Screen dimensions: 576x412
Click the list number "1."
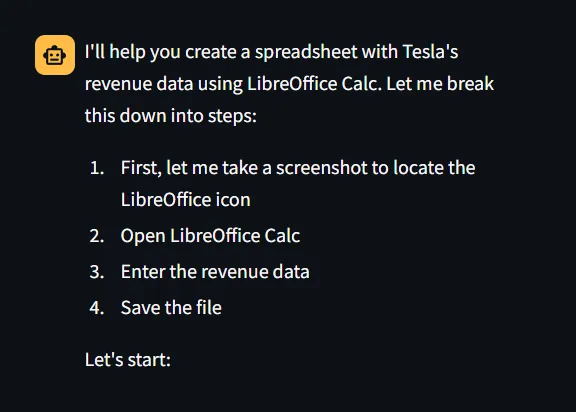pos(97,168)
